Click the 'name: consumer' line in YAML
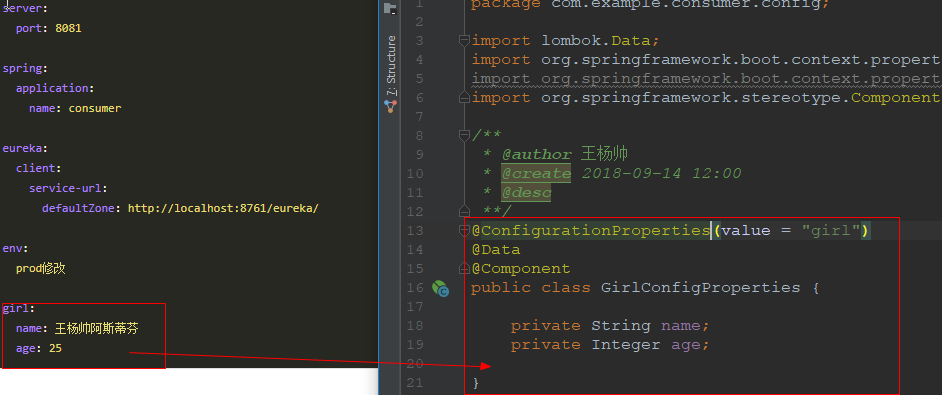 point(75,109)
